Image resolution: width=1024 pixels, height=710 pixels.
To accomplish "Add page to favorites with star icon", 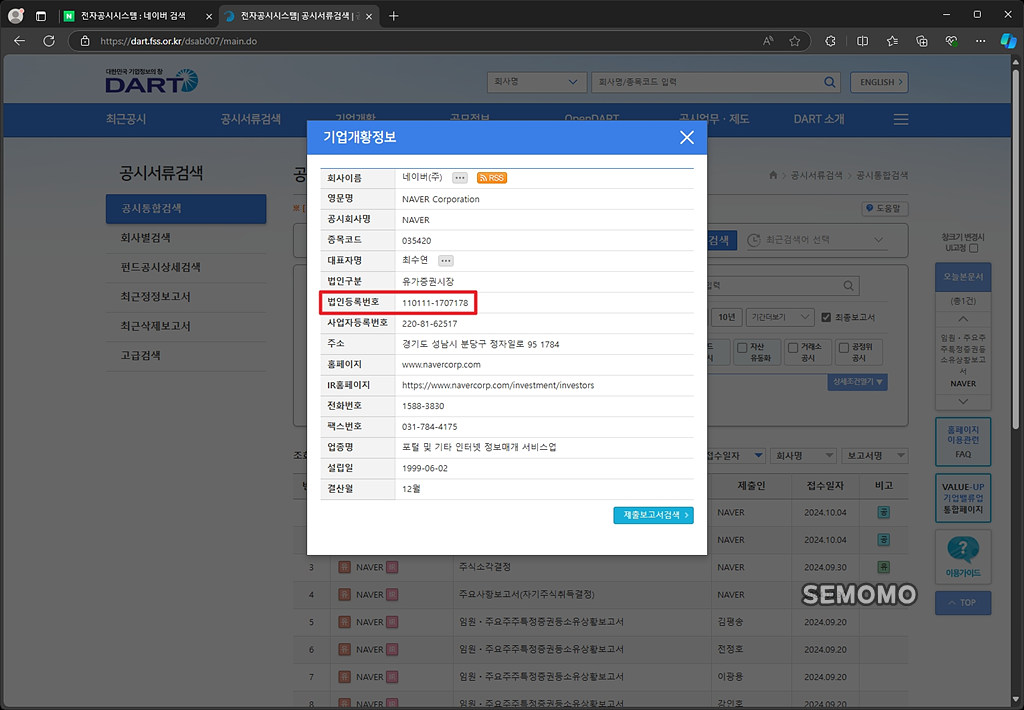I will coord(794,41).
